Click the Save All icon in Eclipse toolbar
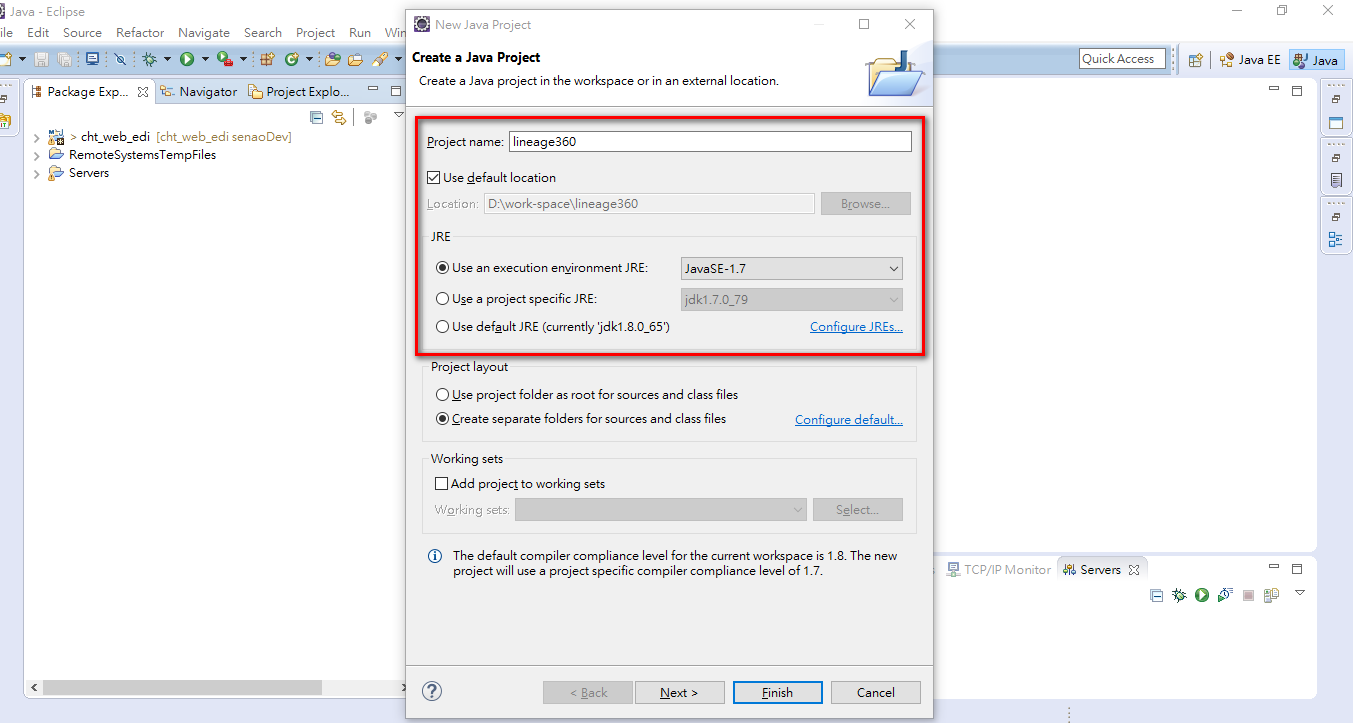The width and height of the screenshot is (1353, 723). tap(65, 59)
